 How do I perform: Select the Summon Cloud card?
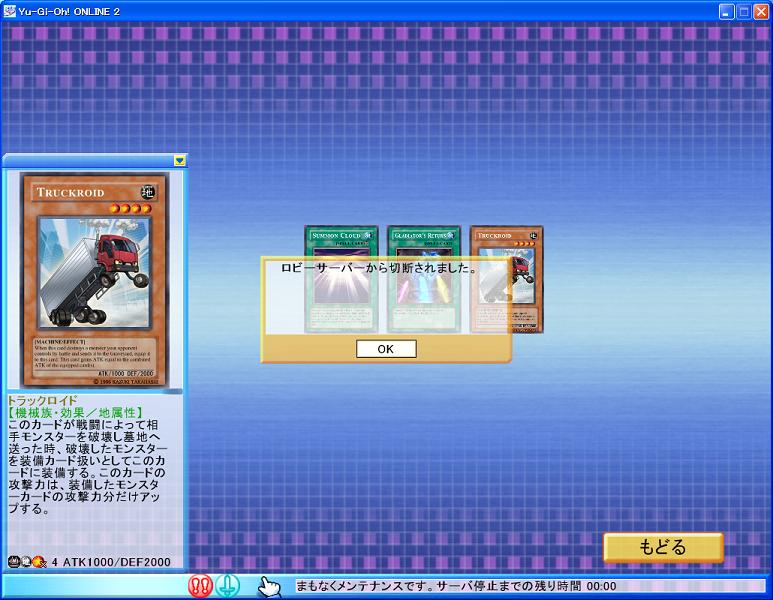(341, 279)
